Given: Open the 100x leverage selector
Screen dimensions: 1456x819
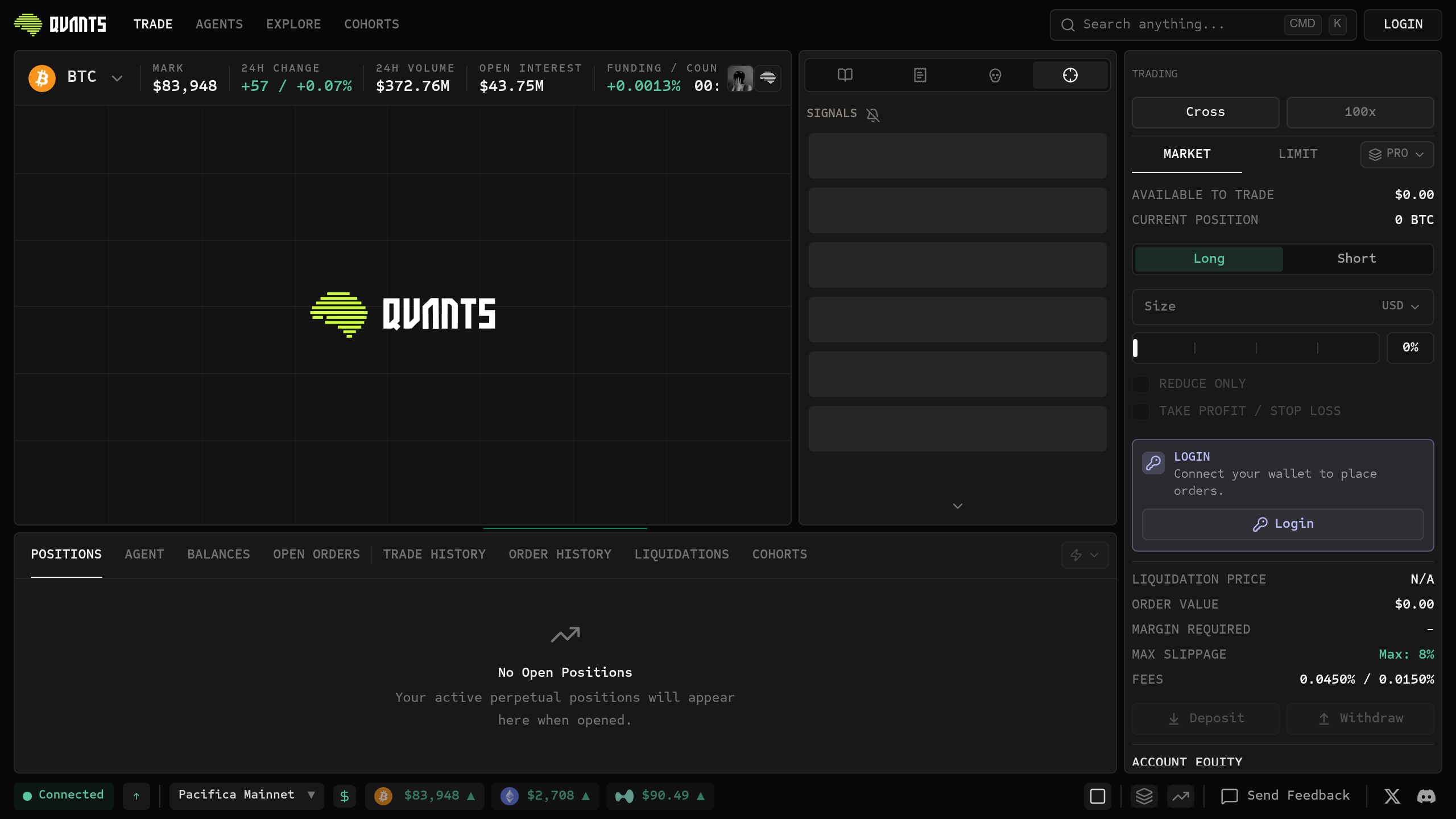Looking at the screenshot, I should 1360,112.
